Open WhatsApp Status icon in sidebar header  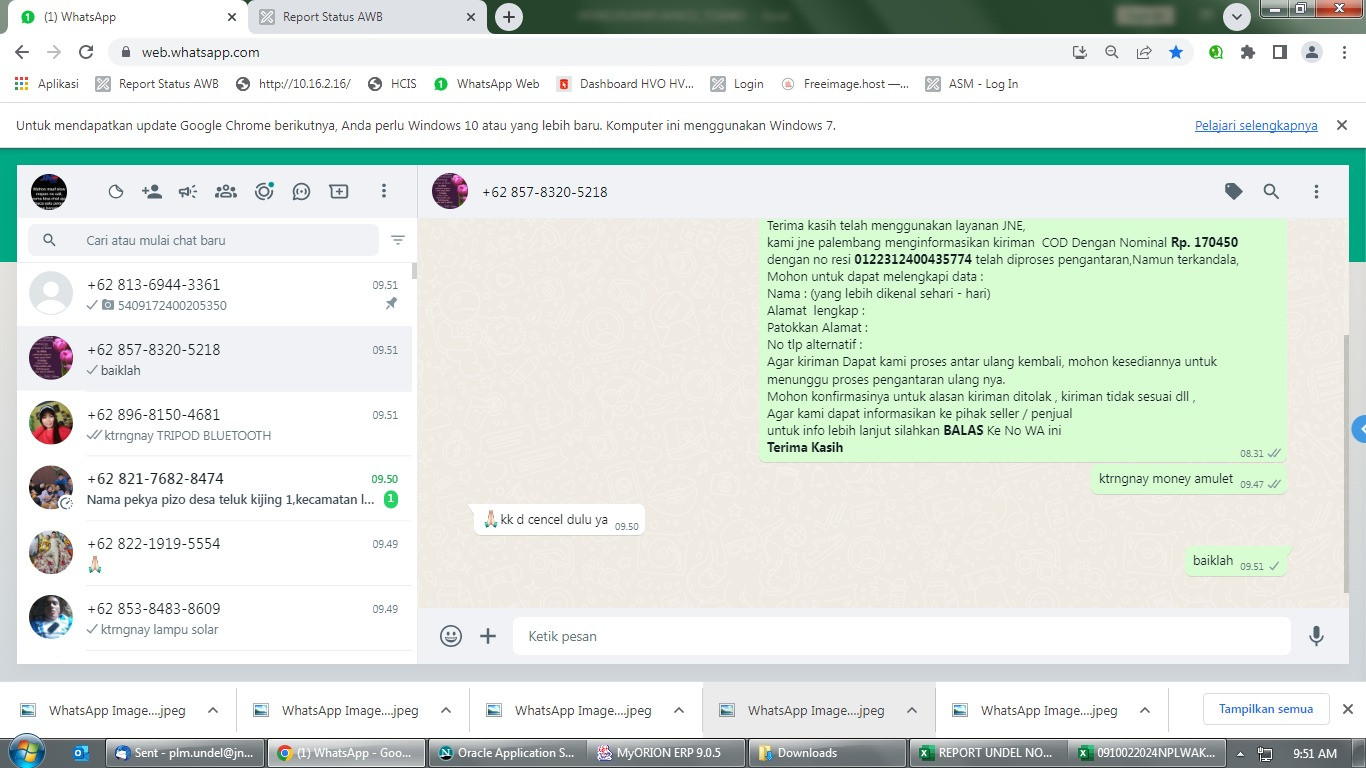click(116, 192)
